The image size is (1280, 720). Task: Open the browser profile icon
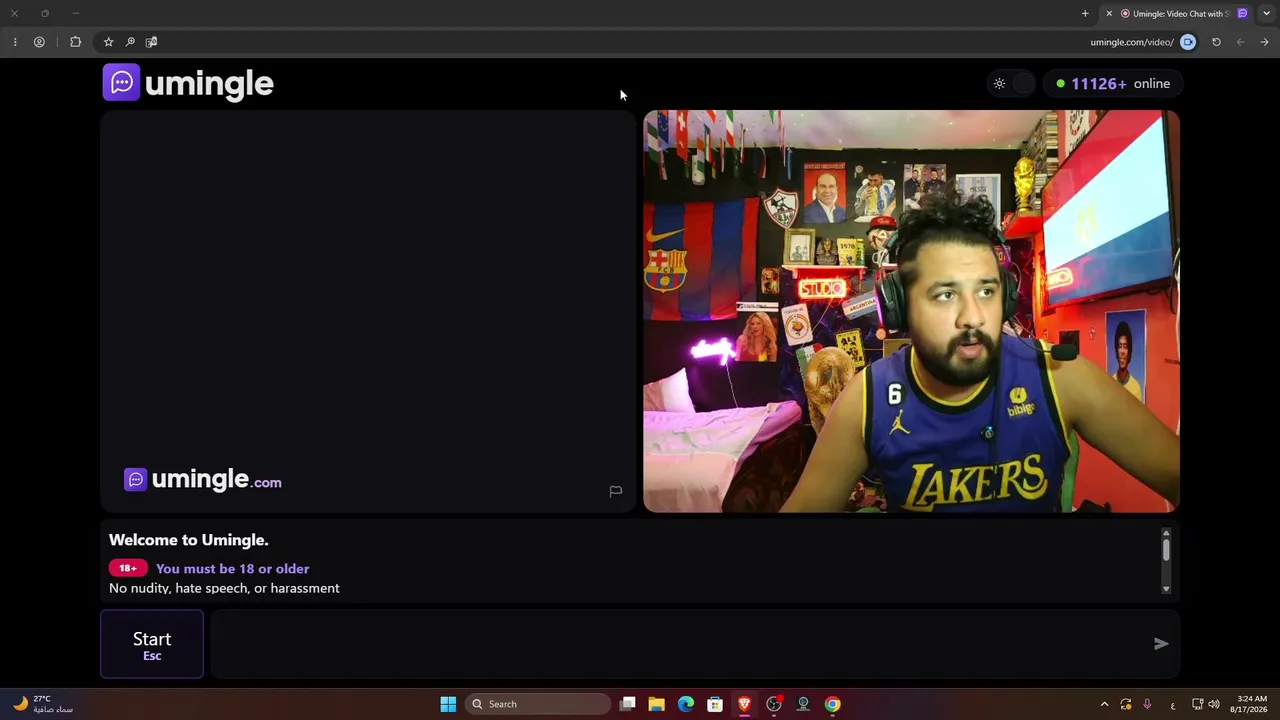(x=39, y=42)
